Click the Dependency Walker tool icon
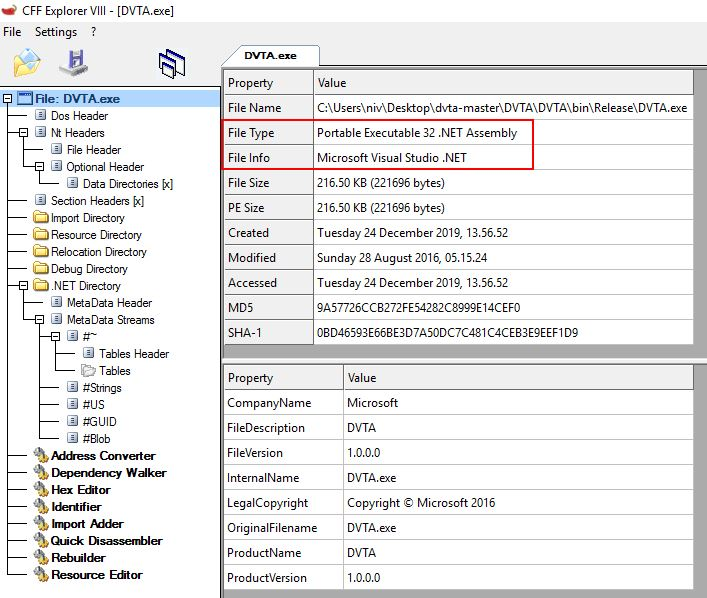The height and width of the screenshot is (598, 707). 41,473
